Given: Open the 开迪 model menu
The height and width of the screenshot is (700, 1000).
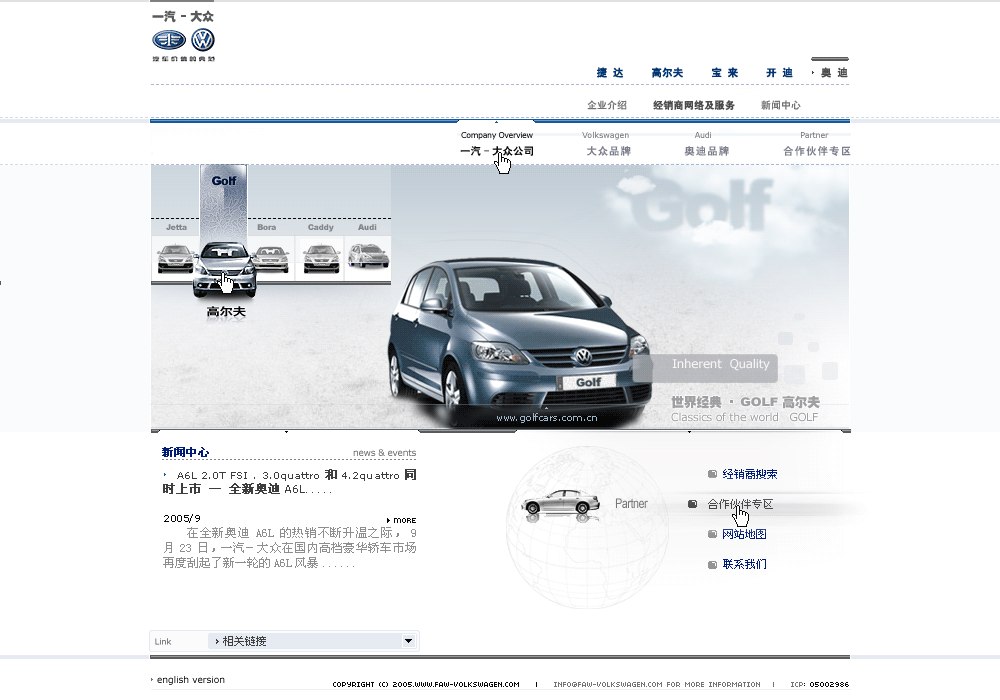Looking at the screenshot, I should coord(779,73).
